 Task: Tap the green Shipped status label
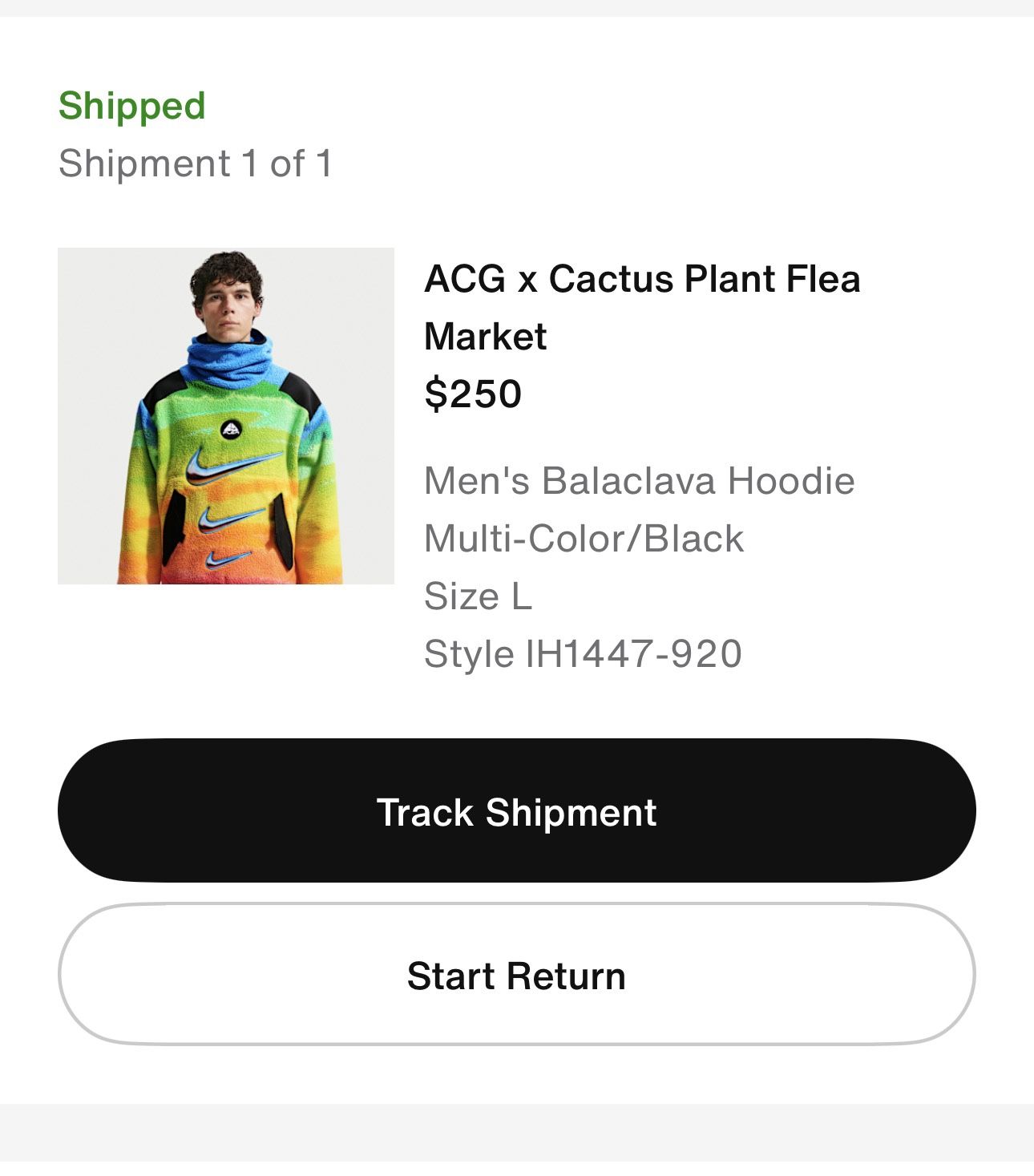click(132, 106)
